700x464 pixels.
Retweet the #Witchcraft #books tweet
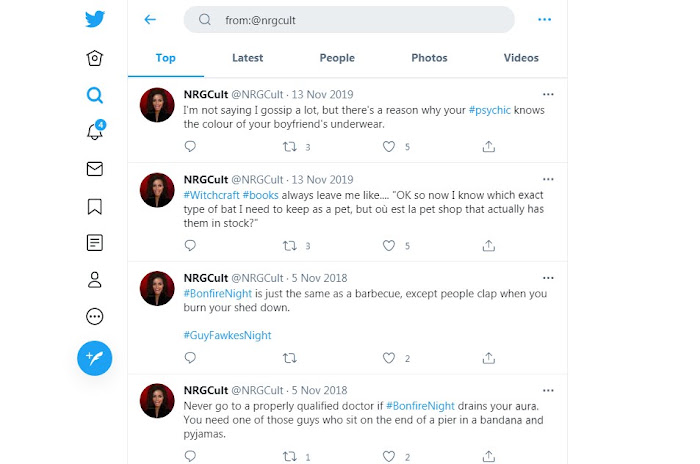coord(290,246)
